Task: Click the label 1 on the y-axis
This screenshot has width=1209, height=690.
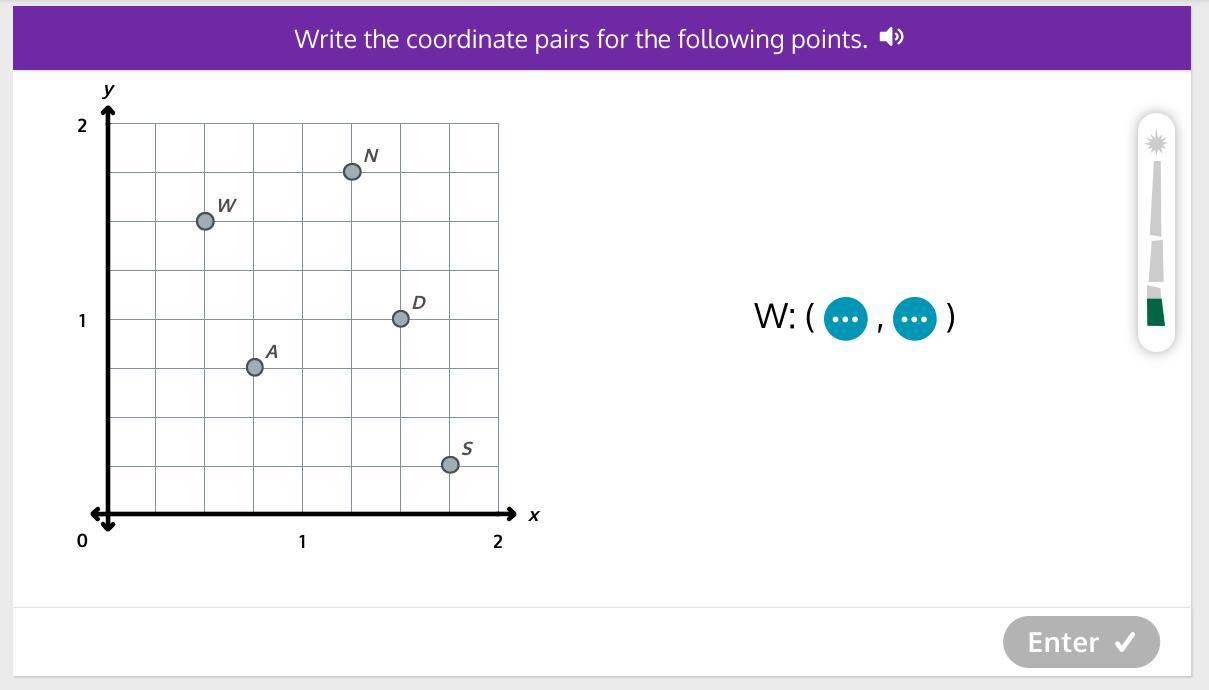Action: coord(82,321)
